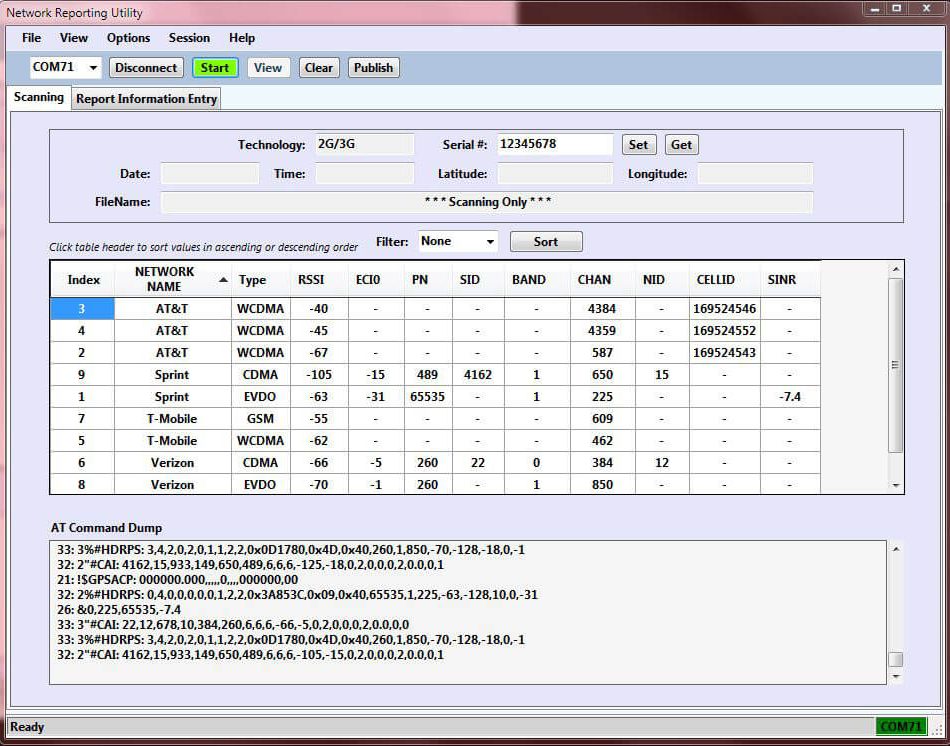The width and height of the screenshot is (950, 746).
Task: Publish the scan results
Action: click(373, 68)
